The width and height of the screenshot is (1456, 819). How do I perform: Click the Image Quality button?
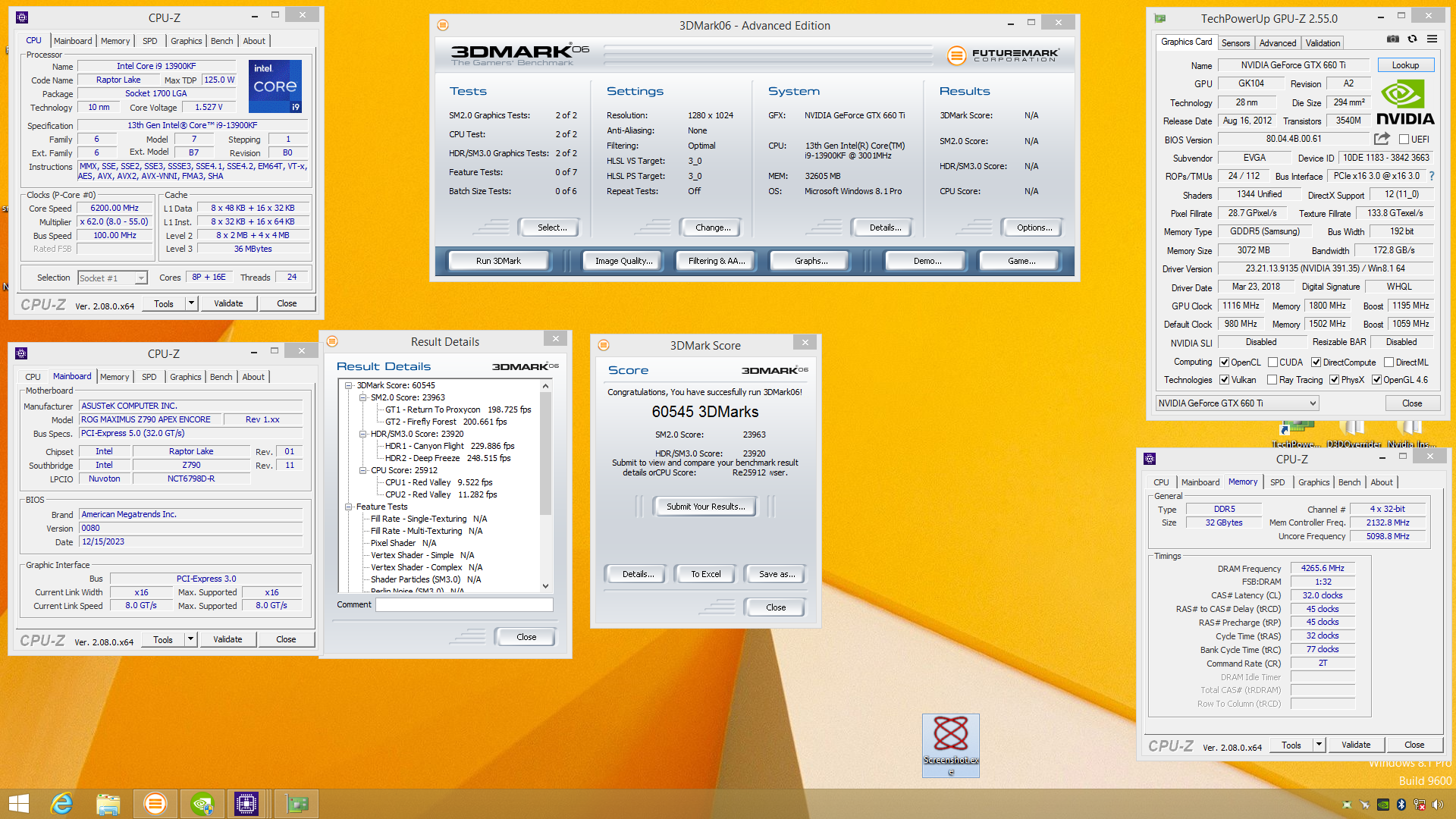click(623, 261)
